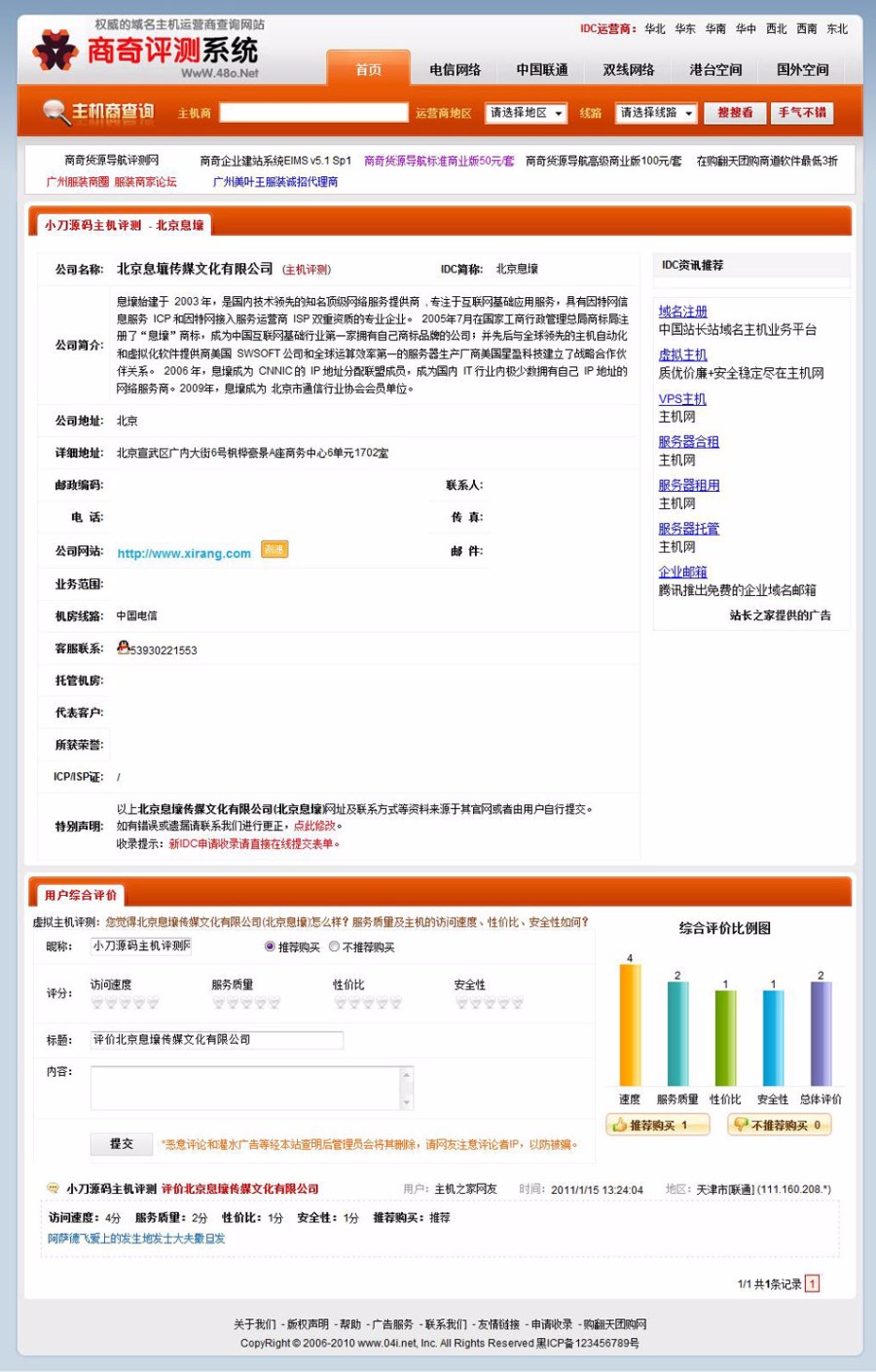
Task: Open 商奇货源导航标准商业版50元/套 ad link
Action: pyautogui.click(x=439, y=161)
